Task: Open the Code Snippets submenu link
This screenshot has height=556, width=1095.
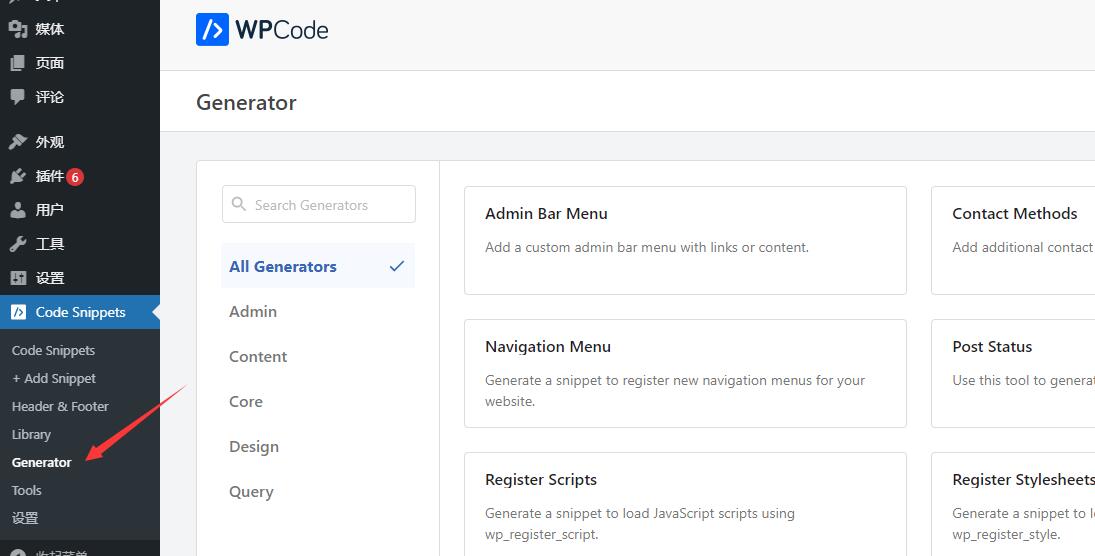Action: click(53, 351)
